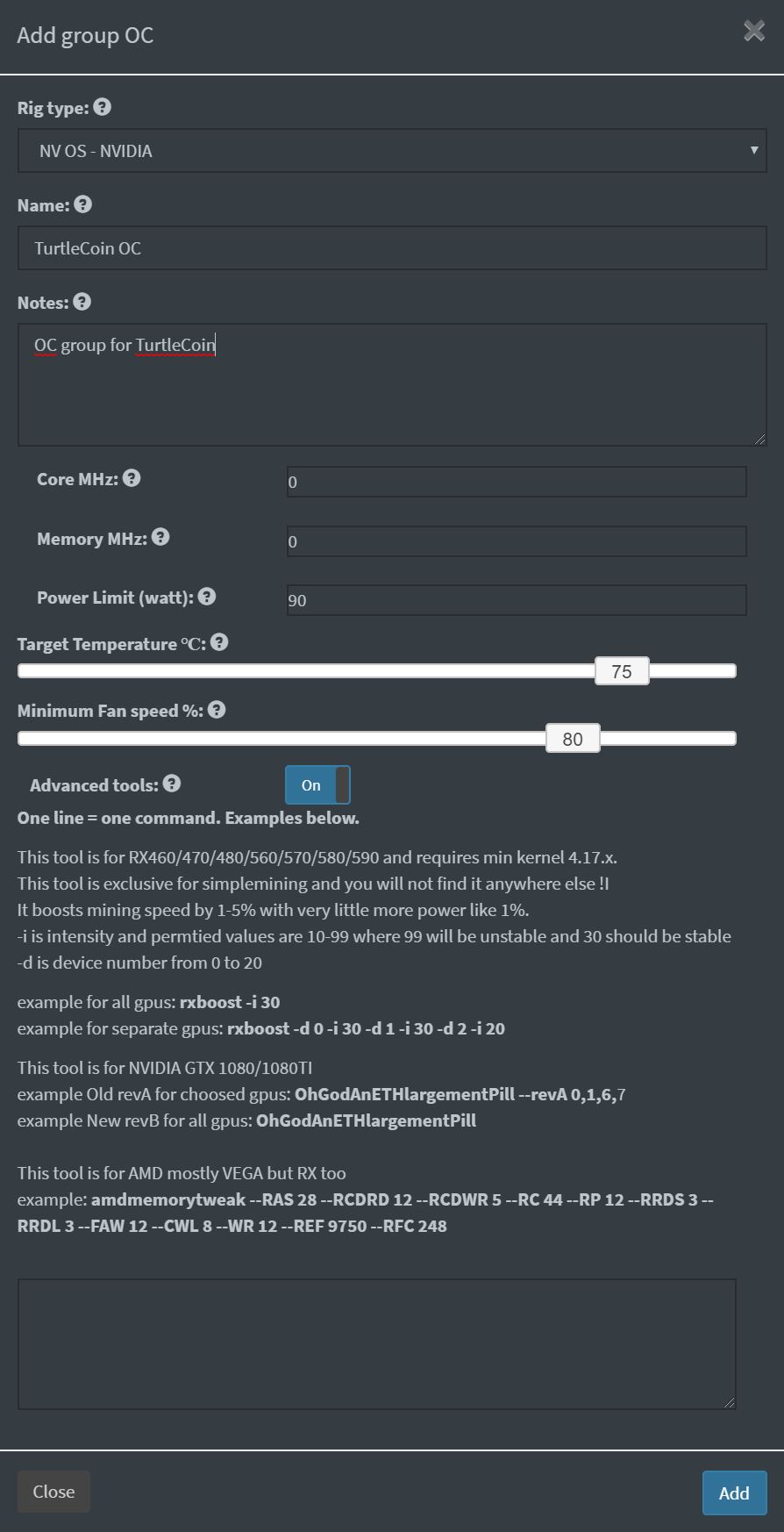Click Advanced tools help icon

172,784
